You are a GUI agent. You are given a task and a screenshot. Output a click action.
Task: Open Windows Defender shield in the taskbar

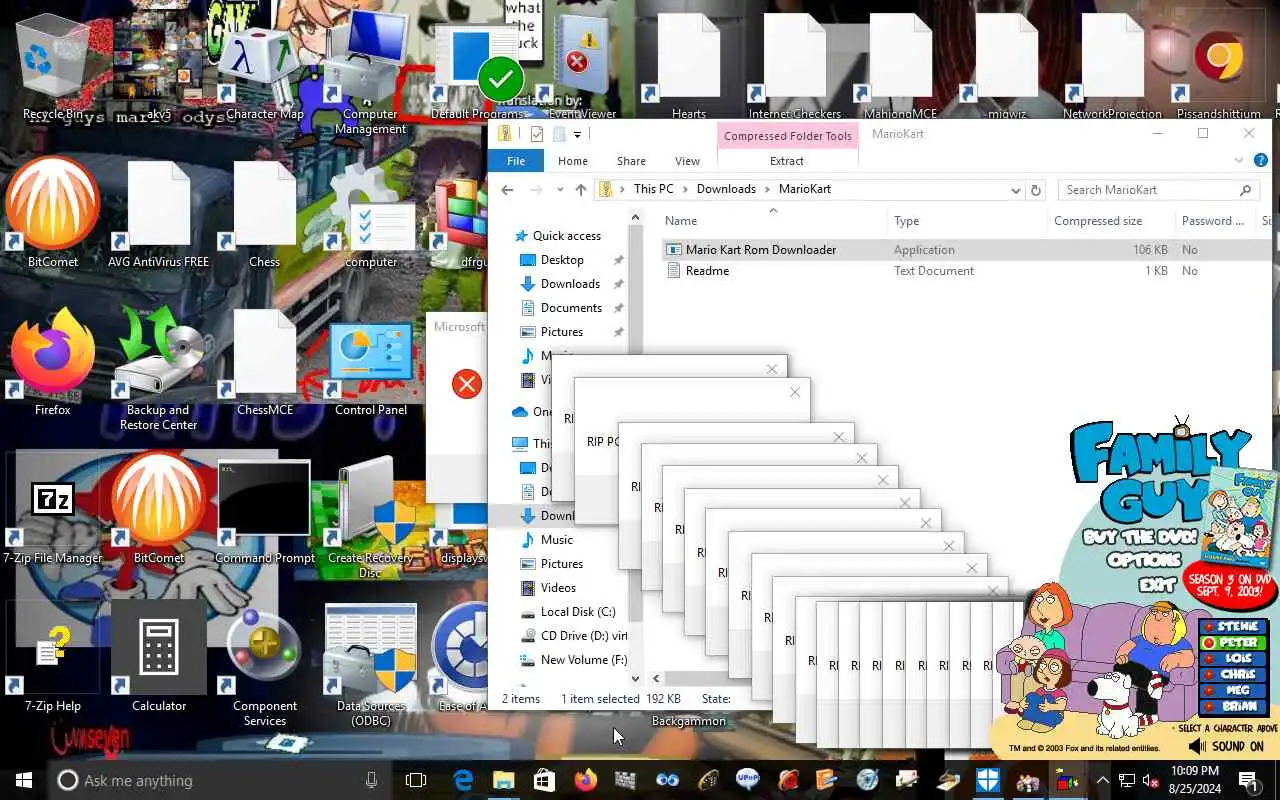point(988,780)
